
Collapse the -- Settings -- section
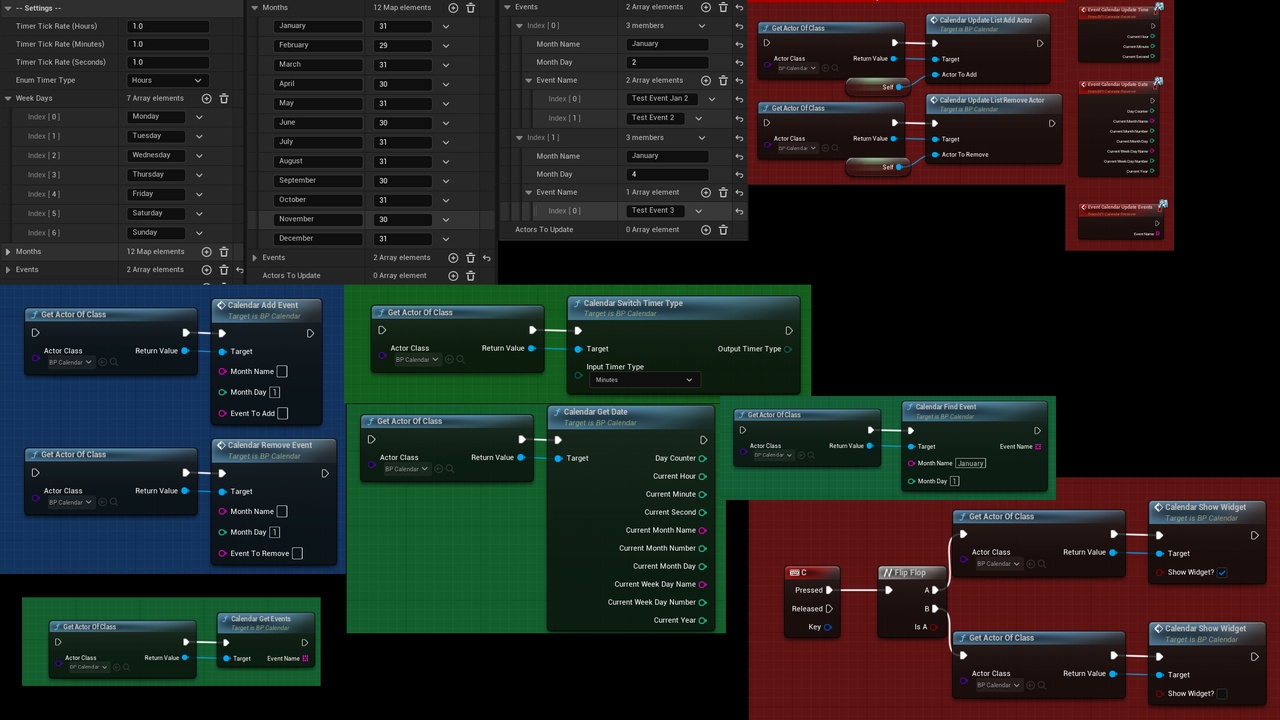click(x=8, y=8)
